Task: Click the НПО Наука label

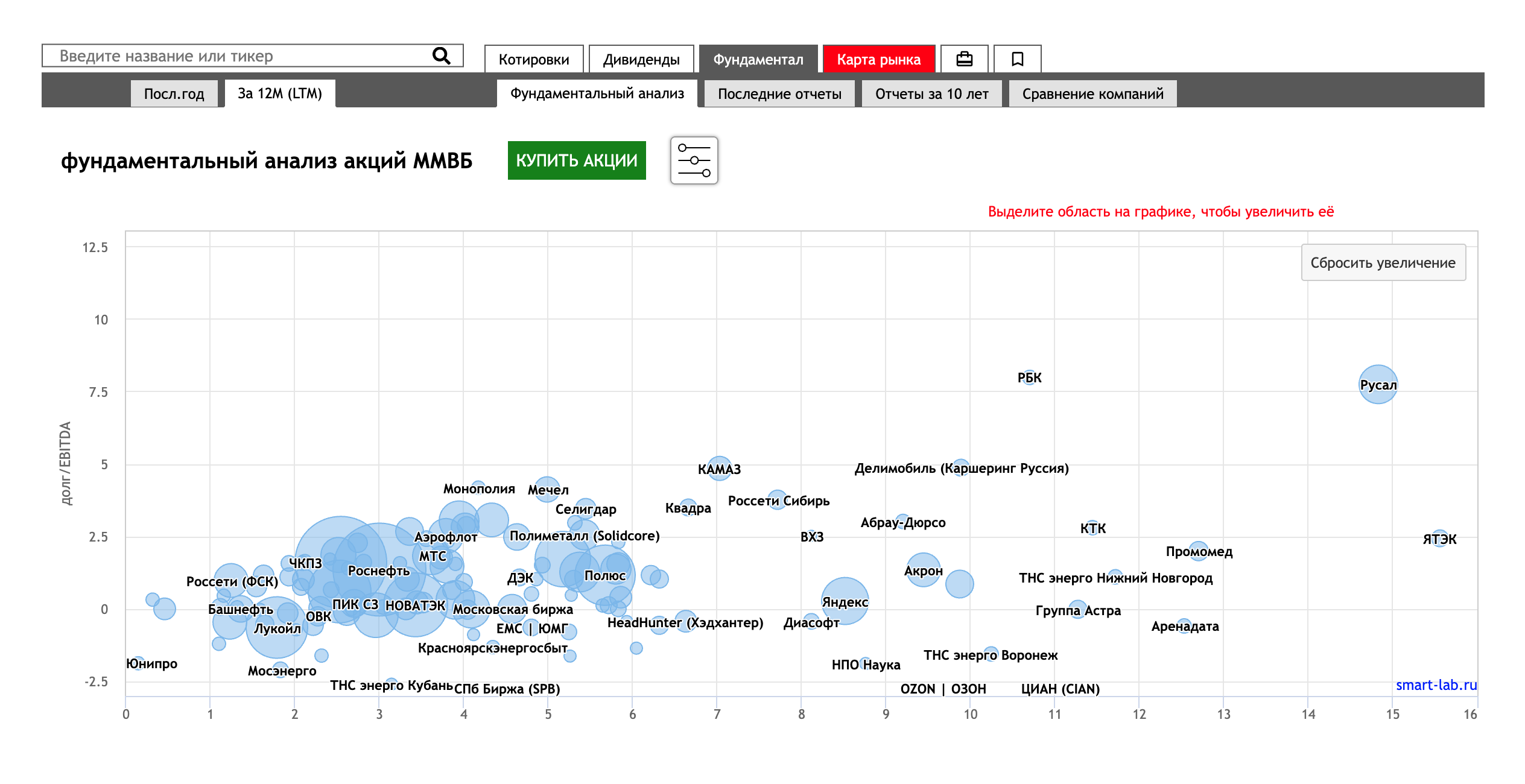Action: (x=866, y=665)
